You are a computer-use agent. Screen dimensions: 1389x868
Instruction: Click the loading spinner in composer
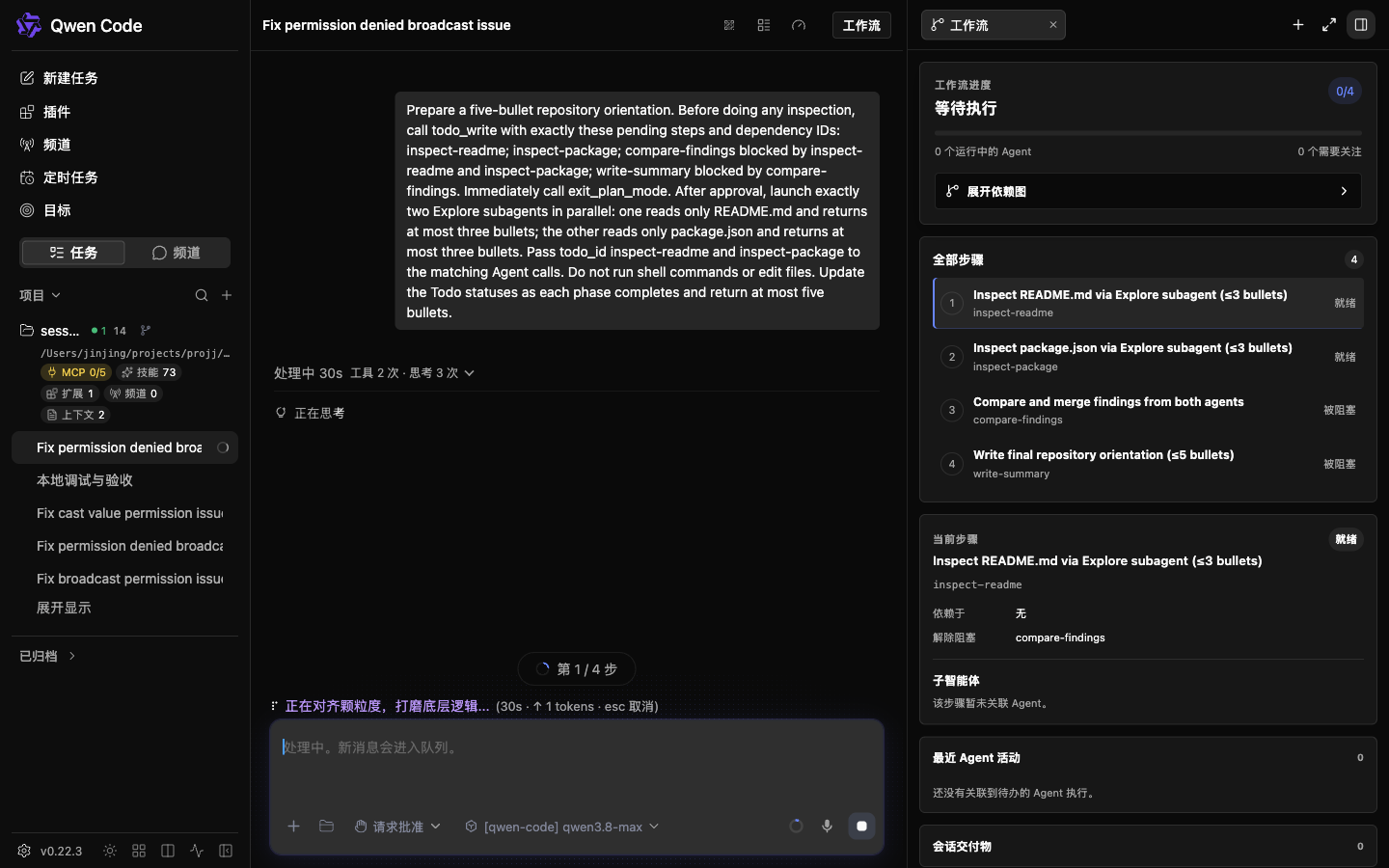point(796,827)
